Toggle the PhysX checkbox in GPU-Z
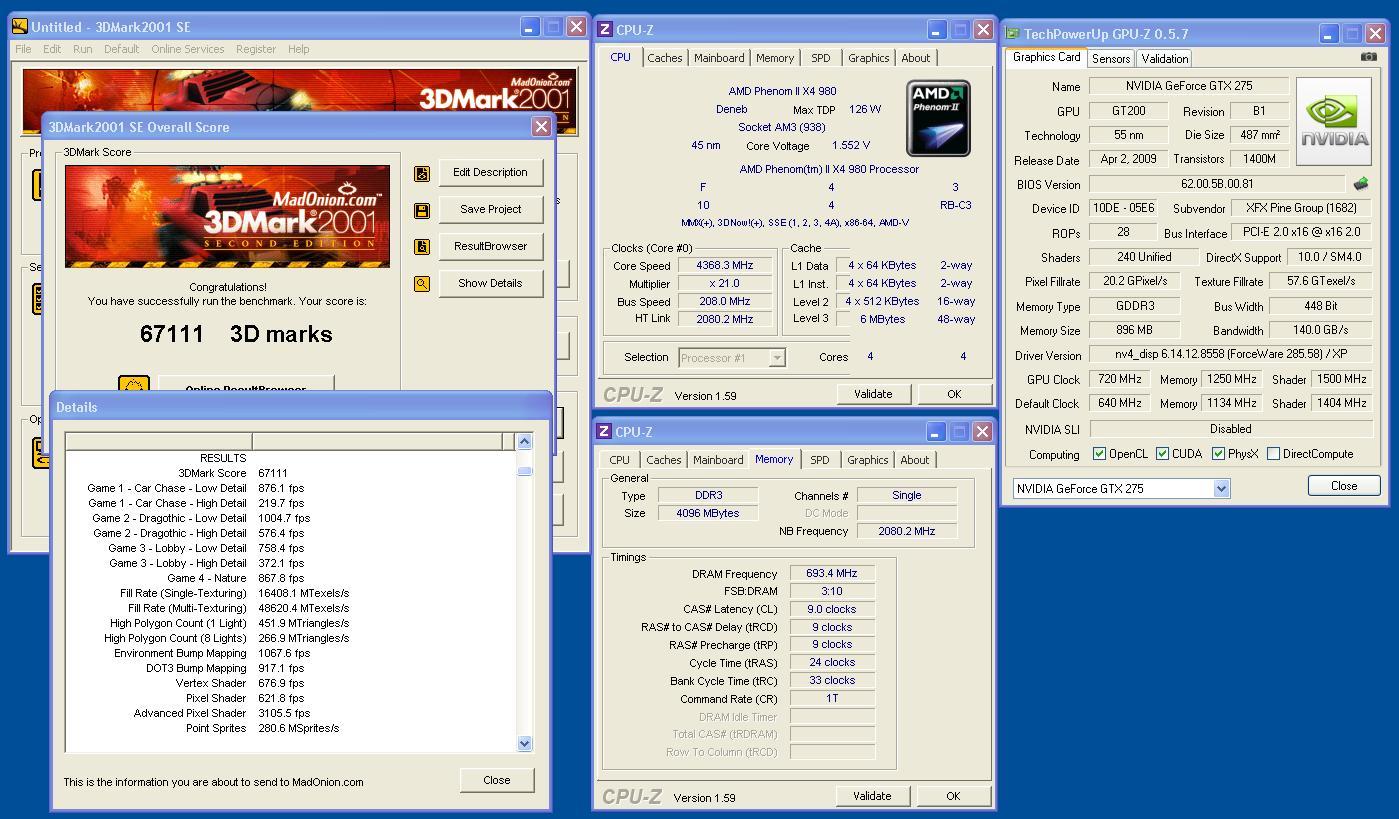Image resolution: width=1399 pixels, height=819 pixels. tap(1218, 454)
